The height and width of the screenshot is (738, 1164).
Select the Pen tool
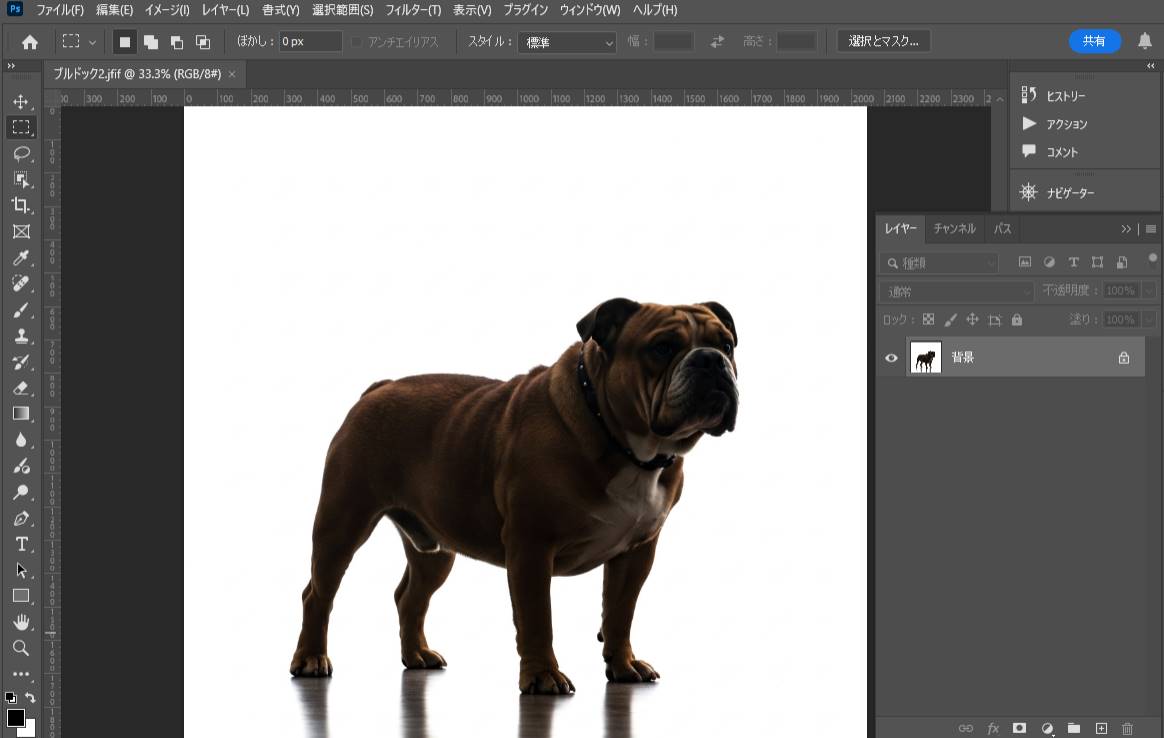pyautogui.click(x=21, y=518)
